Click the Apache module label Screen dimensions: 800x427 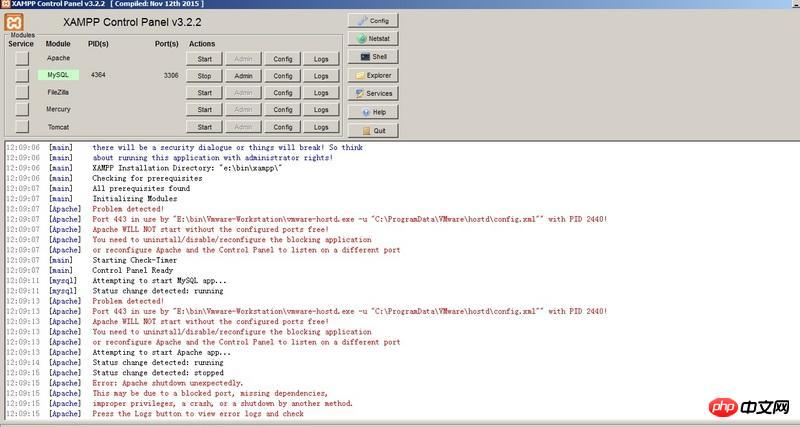[x=58, y=58]
